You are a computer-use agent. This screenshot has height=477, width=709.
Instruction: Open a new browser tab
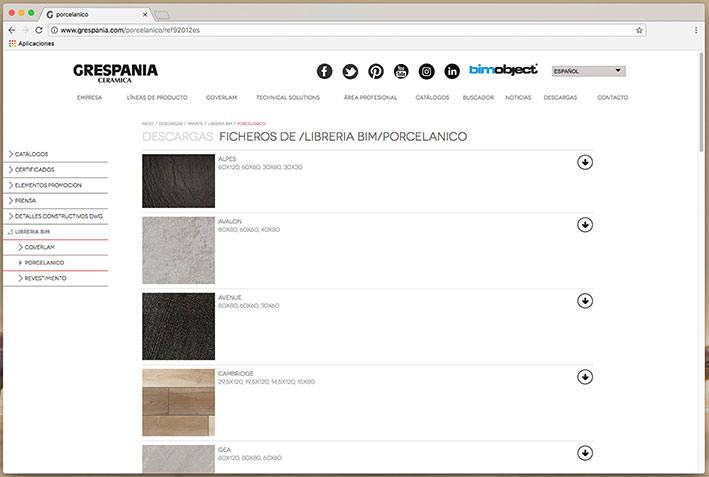[162, 15]
